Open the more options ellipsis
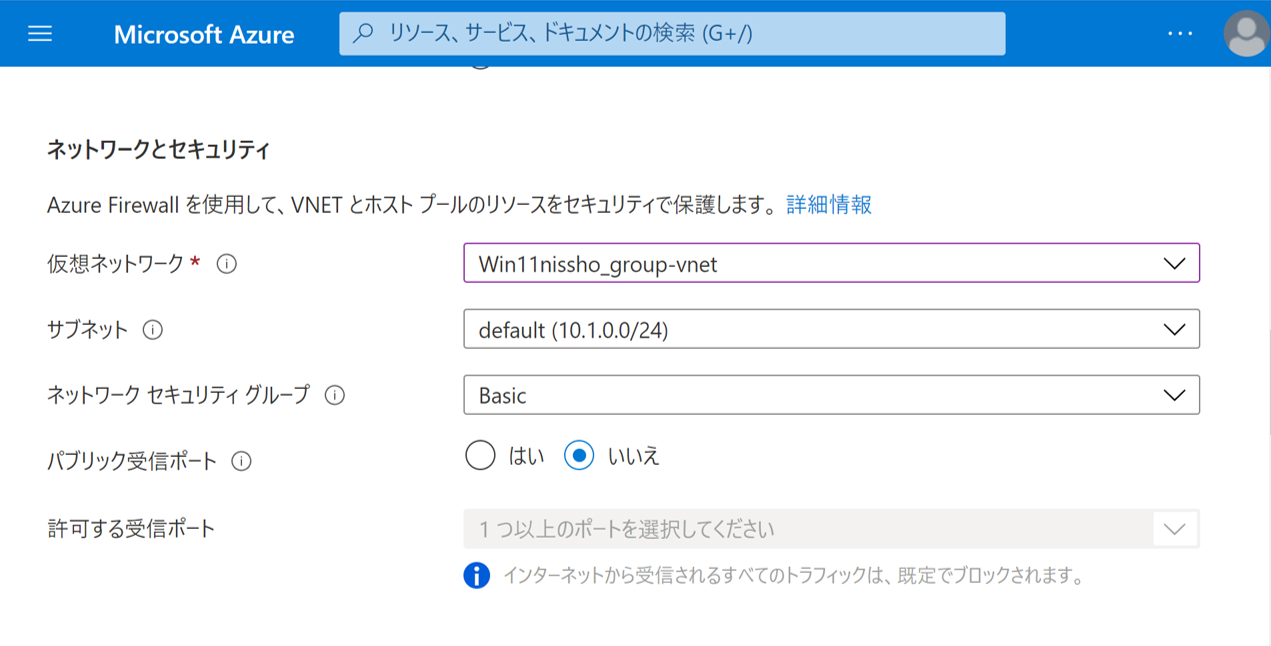Screen dimensions: 1271x646 tap(1180, 33)
